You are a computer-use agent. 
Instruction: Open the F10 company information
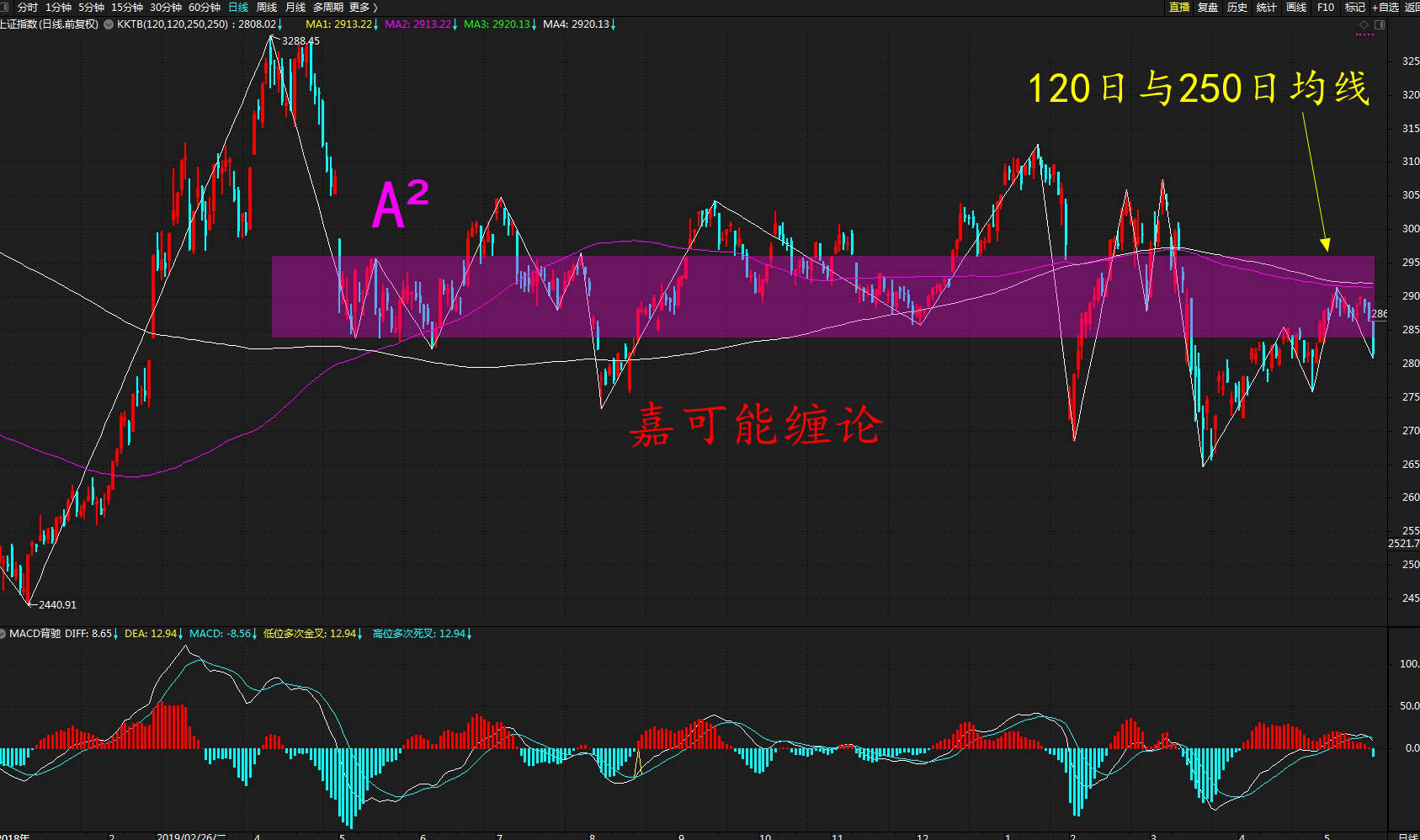1326,7
